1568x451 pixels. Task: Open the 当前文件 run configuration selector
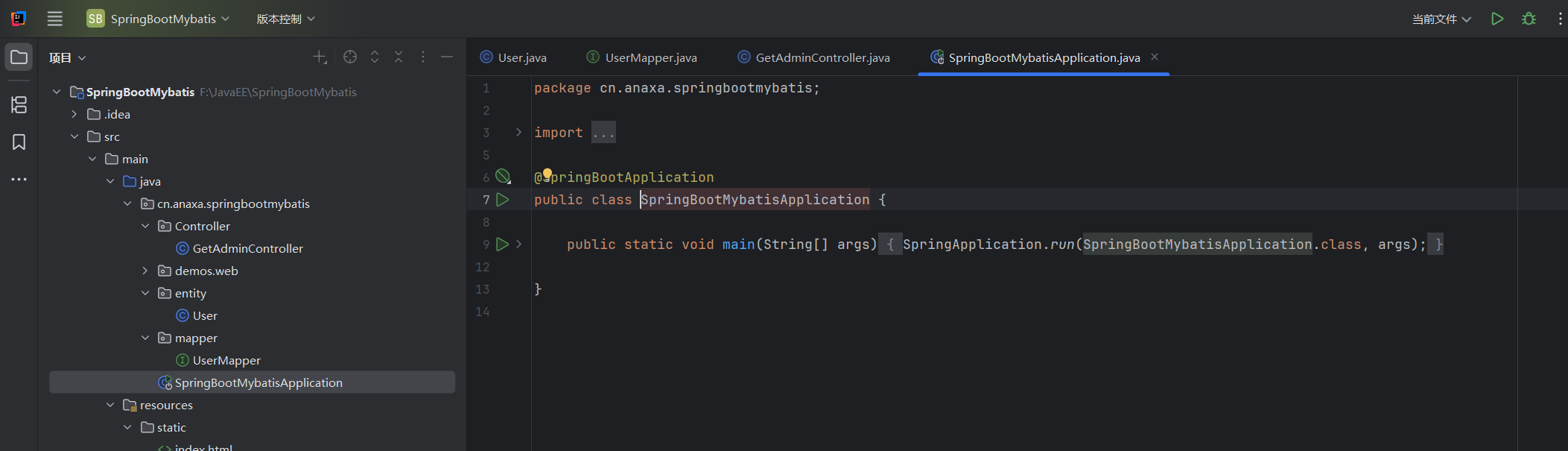[x=1441, y=19]
